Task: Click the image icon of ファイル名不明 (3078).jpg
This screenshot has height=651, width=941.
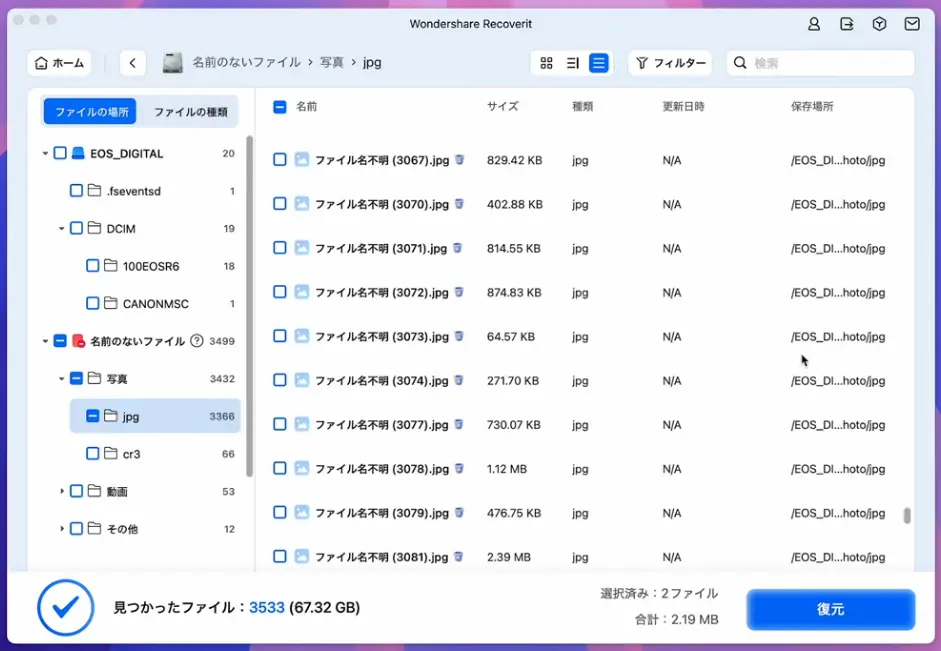Action: (x=302, y=469)
